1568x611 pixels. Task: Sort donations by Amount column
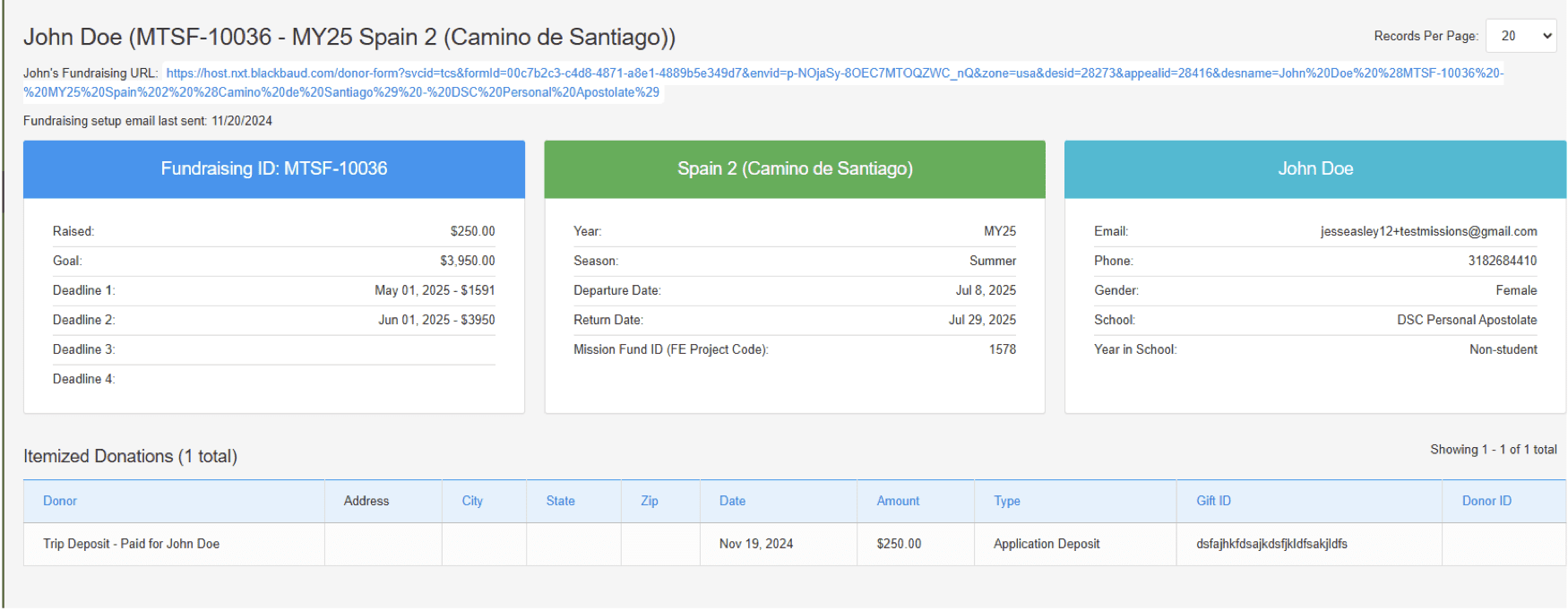[898, 501]
